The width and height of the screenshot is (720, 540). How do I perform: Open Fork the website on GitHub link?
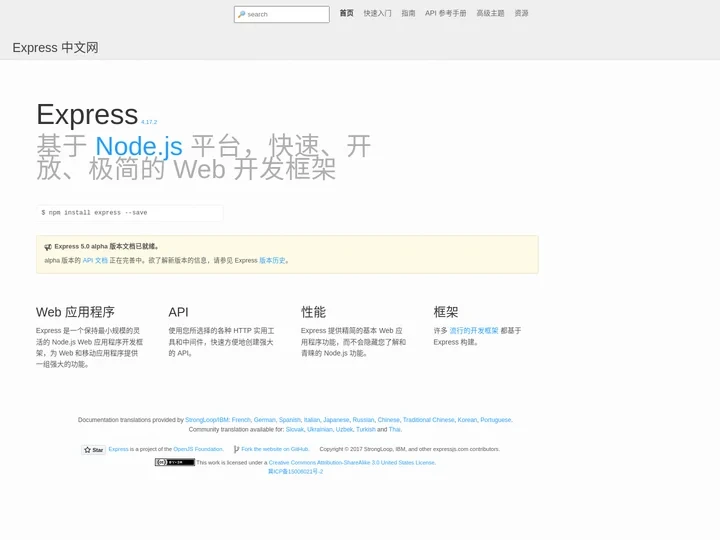pyautogui.click(x=275, y=449)
